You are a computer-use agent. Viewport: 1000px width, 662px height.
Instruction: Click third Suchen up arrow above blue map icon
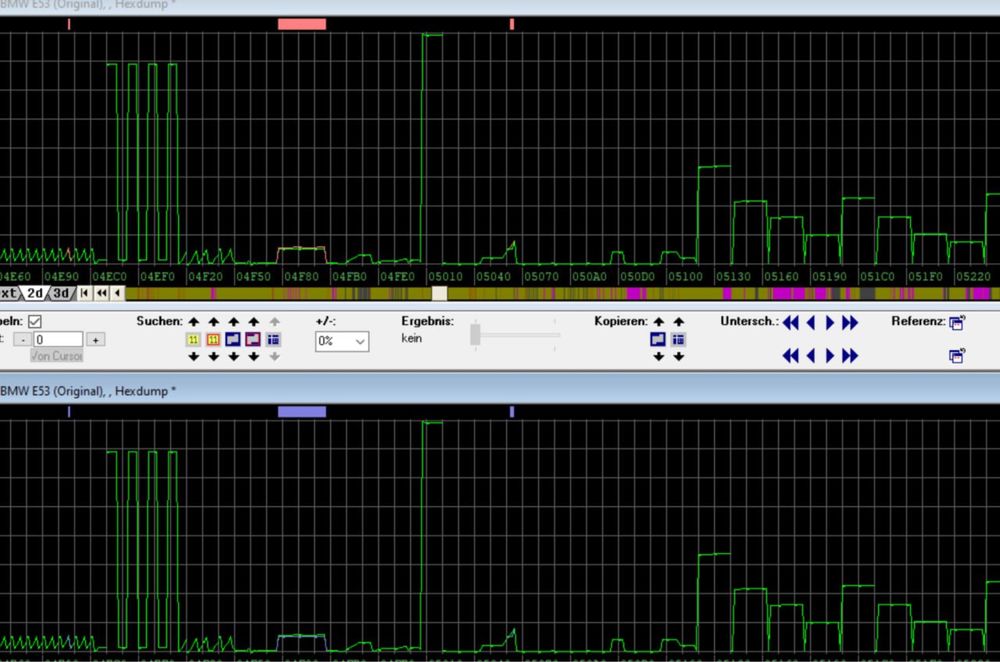click(233, 321)
